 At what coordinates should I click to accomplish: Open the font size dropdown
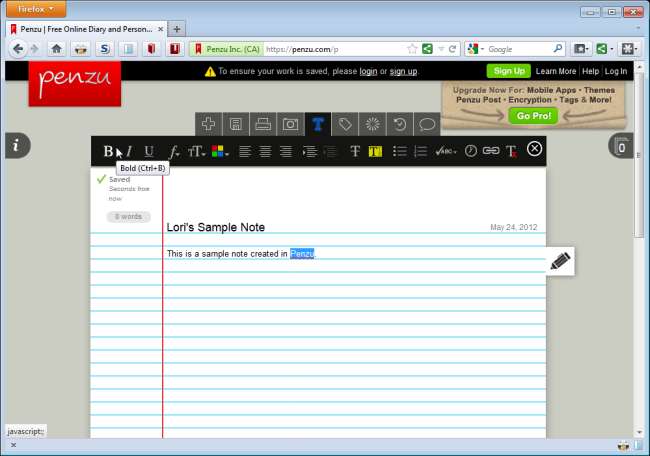click(x=196, y=151)
